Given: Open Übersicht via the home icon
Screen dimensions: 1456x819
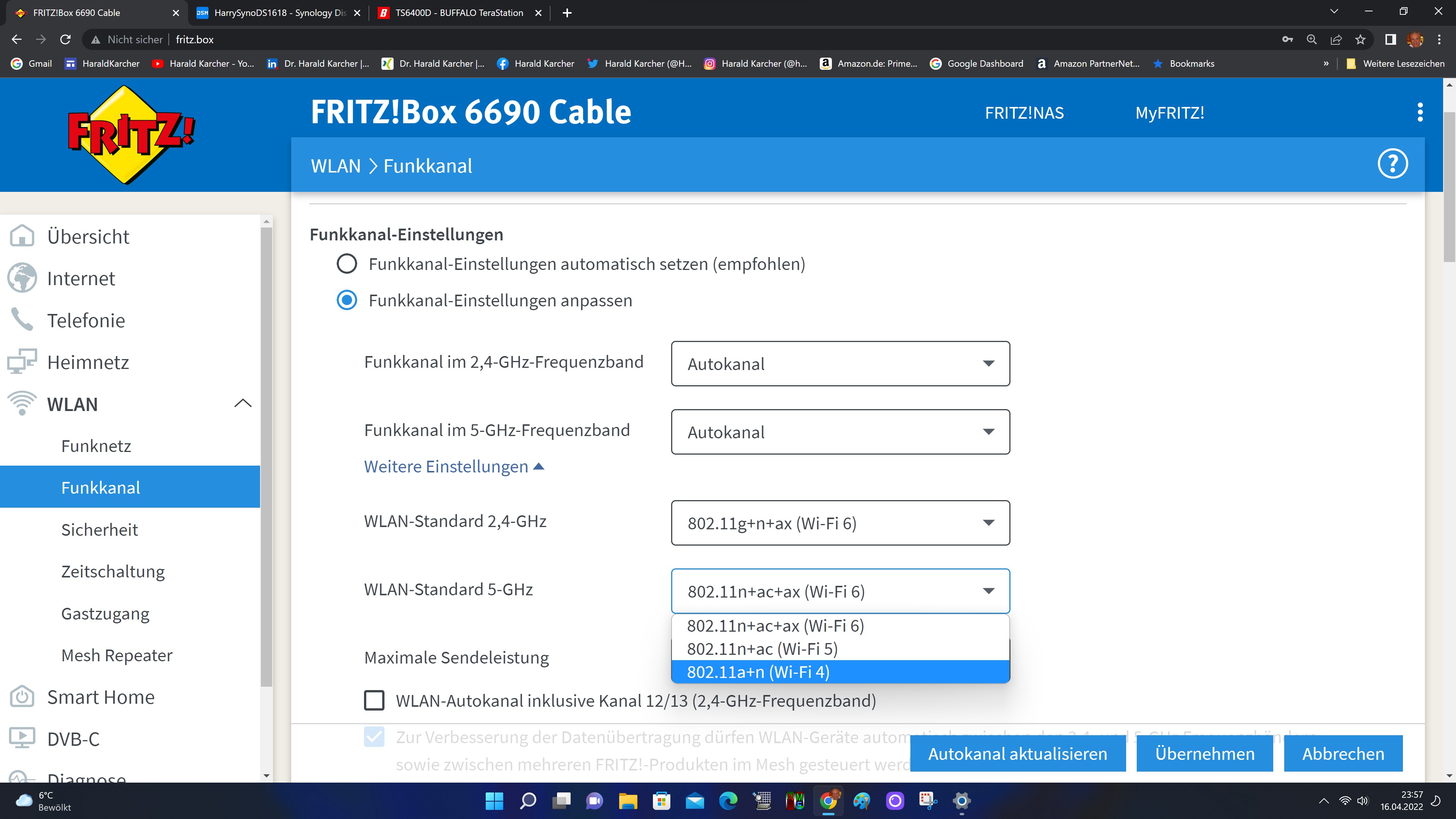Looking at the screenshot, I should click(22, 236).
